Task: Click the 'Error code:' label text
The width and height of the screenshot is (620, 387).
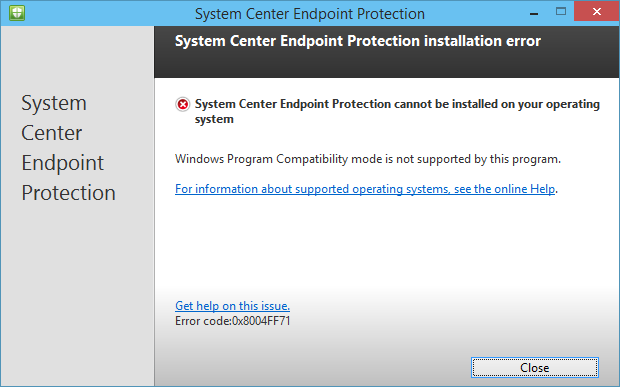Action: 203,321
